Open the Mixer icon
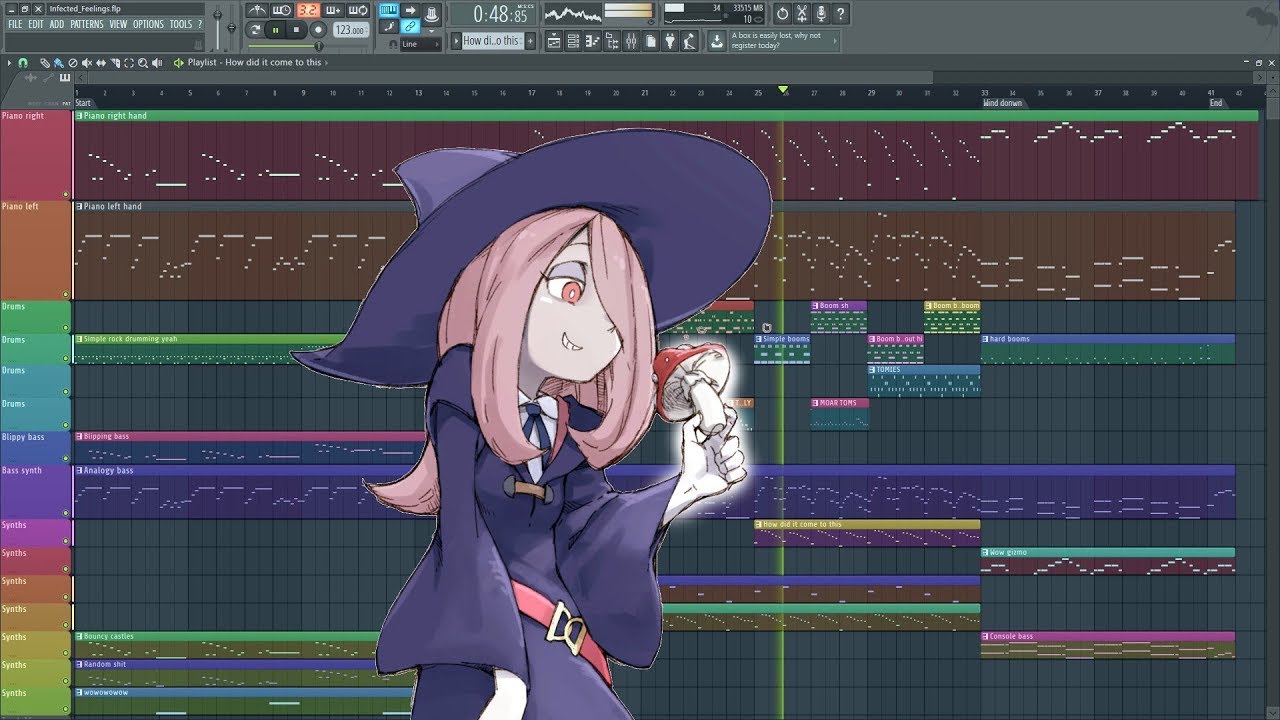This screenshot has width=1280, height=720. [x=631, y=41]
